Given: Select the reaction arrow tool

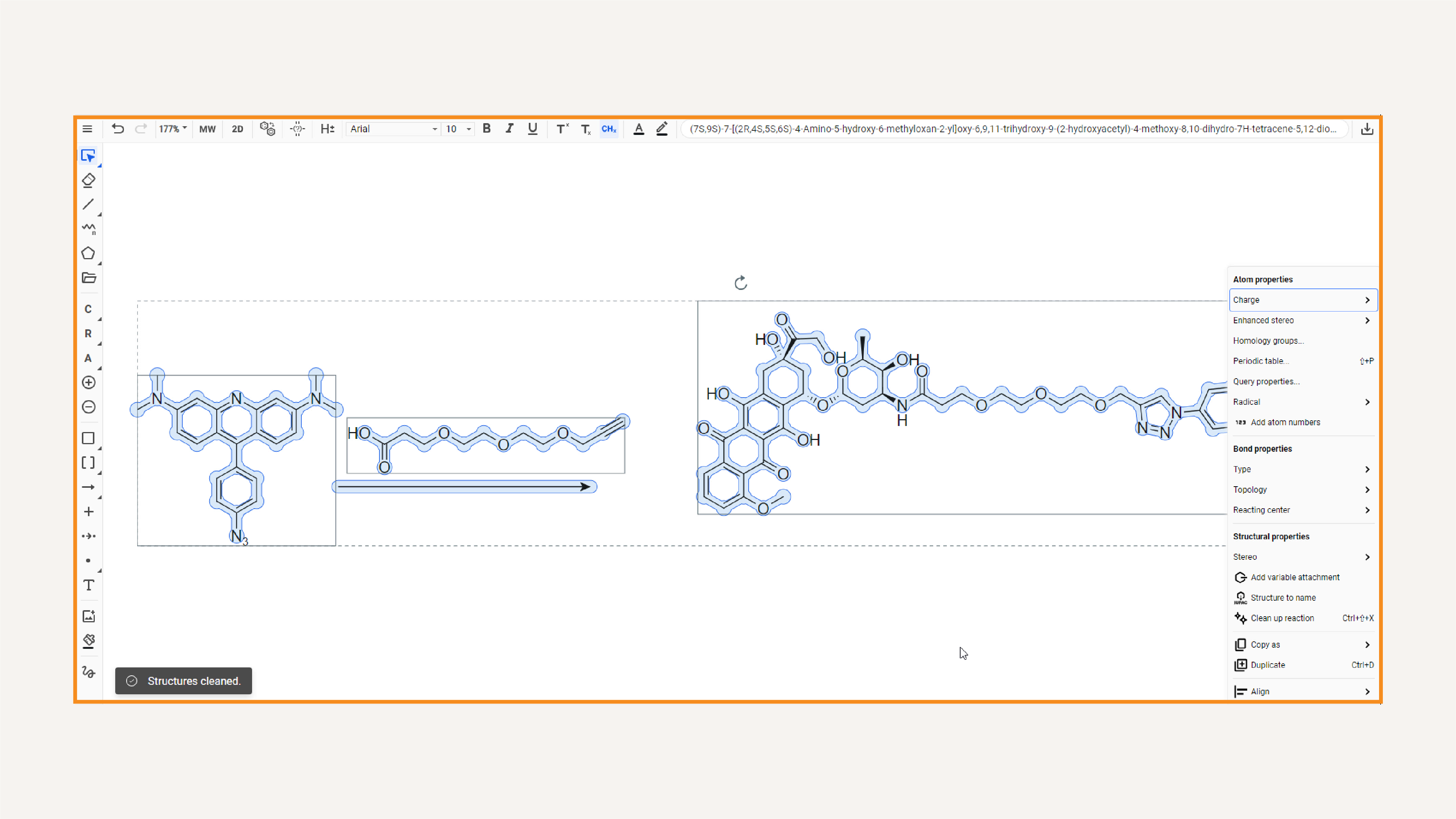Looking at the screenshot, I should 88,487.
